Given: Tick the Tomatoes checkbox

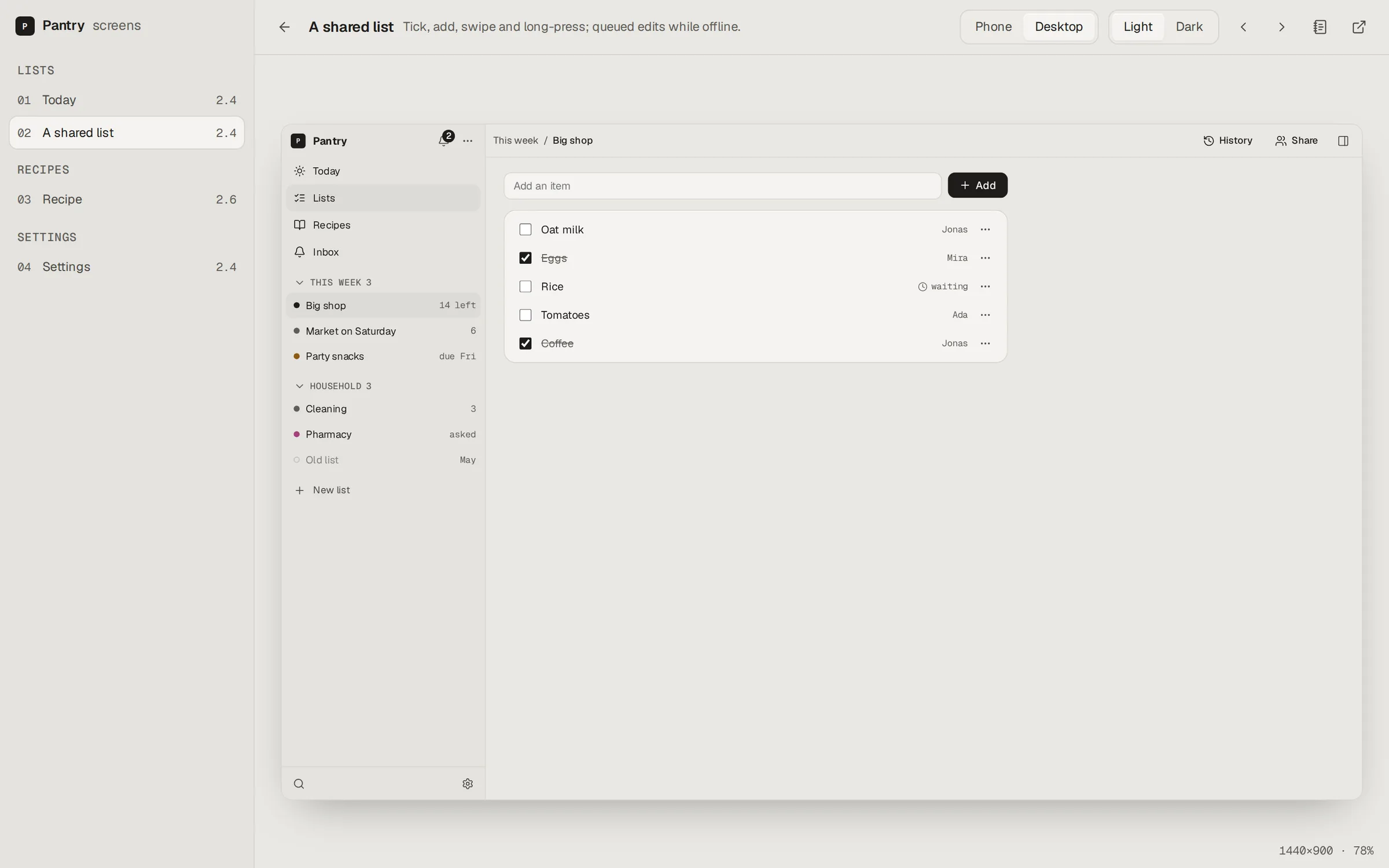Looking at the screenshot, I should (525, 315).
